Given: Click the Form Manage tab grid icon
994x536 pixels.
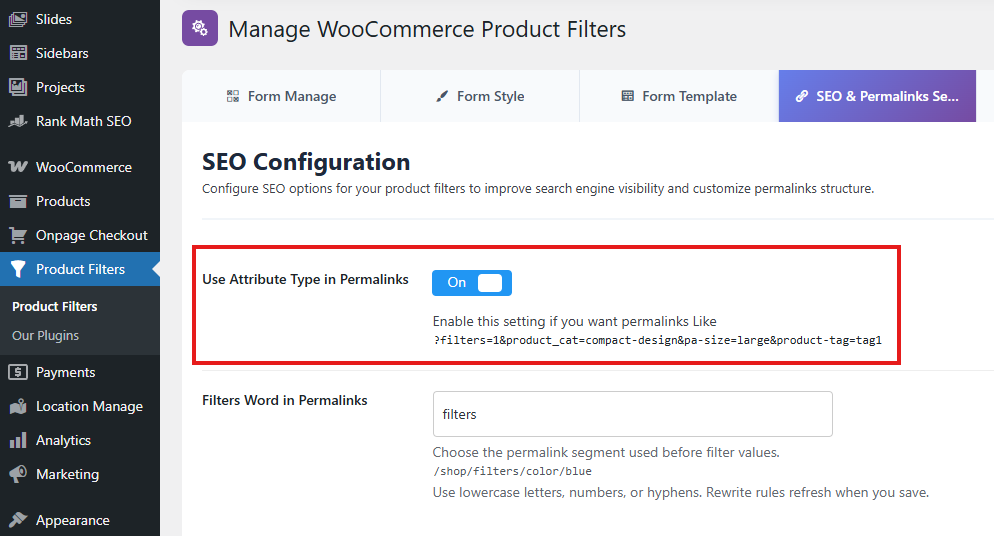Looking at the screenshot, I should click(233, 96).
